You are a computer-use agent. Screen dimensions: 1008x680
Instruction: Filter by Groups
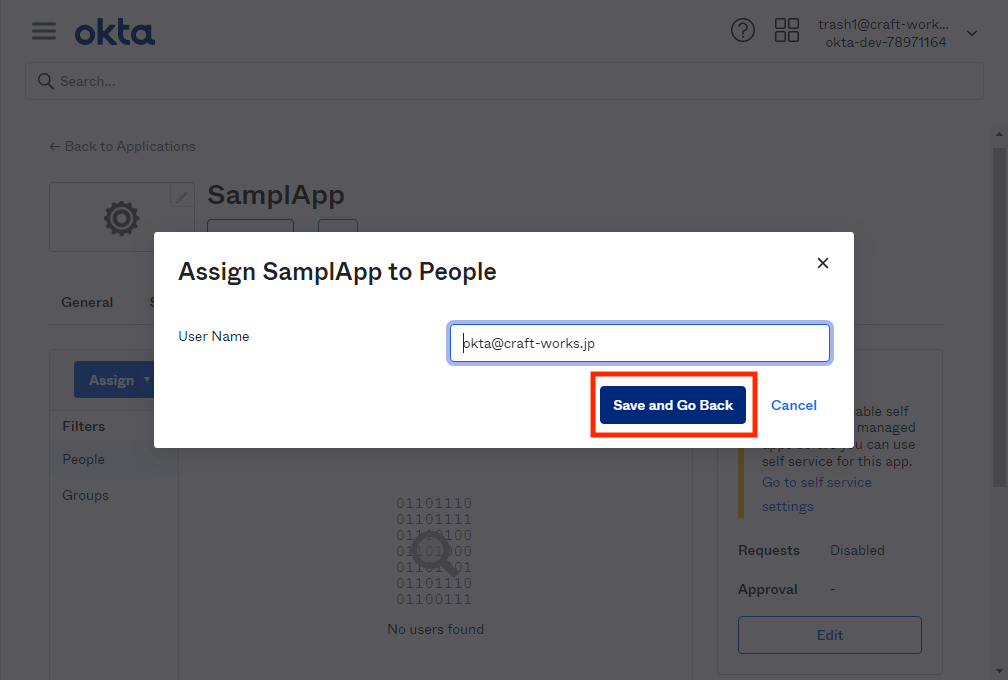click(x=86, y=496)
